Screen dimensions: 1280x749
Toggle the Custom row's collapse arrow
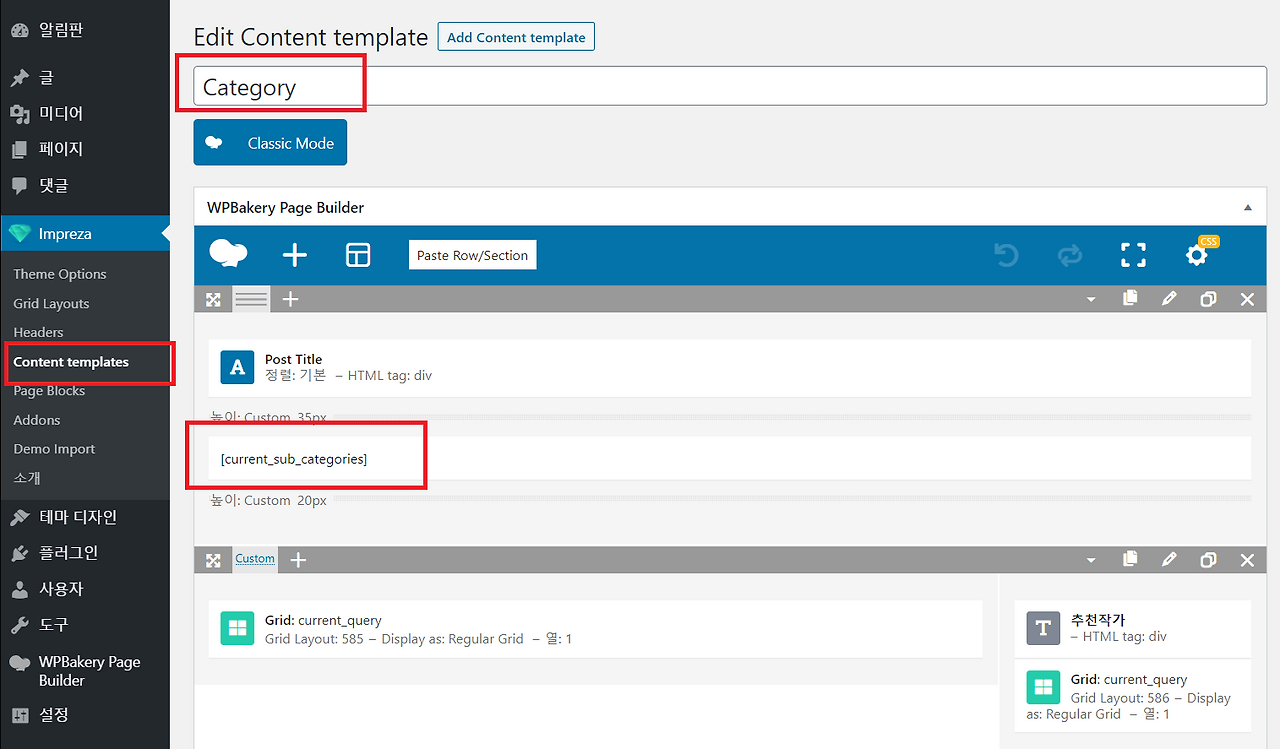(1091, 560)
